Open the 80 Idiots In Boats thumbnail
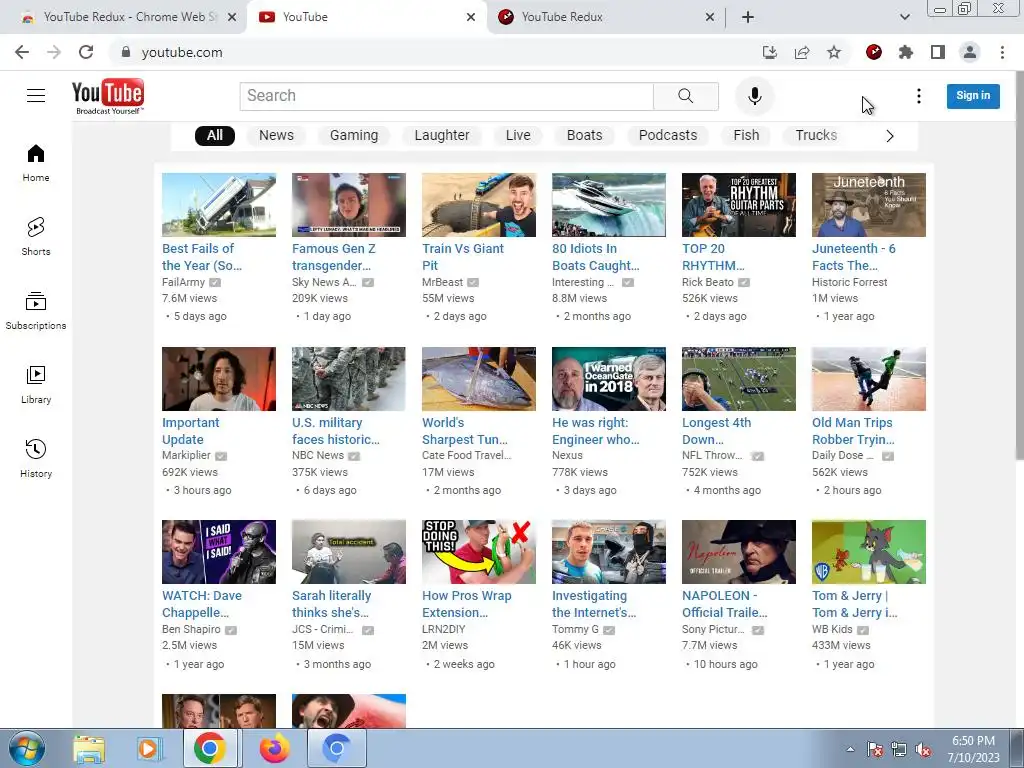This screenshot has height=768, width=1024. 609,204
